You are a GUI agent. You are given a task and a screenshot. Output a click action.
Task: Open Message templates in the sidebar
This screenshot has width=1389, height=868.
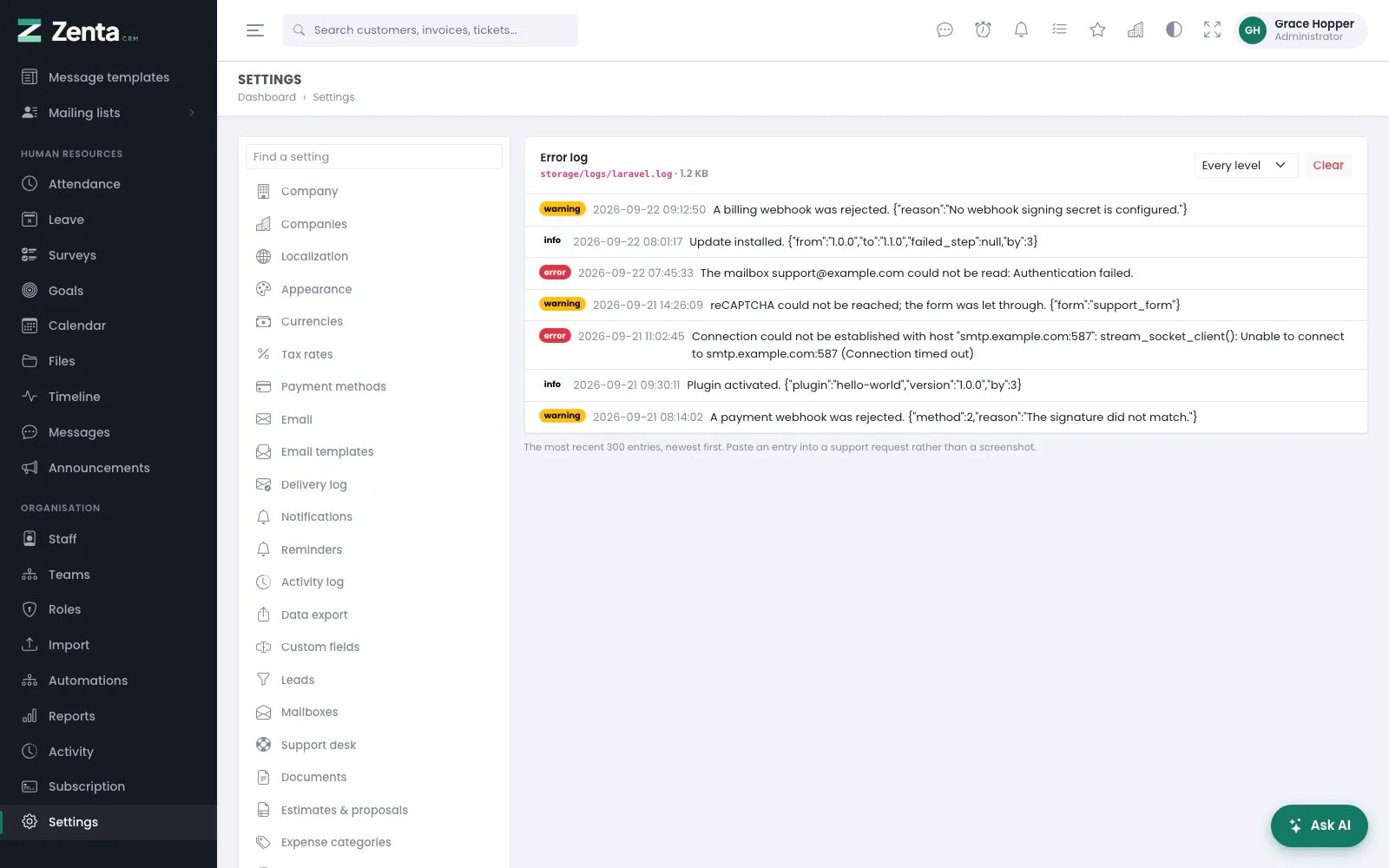[x=109, y=77]
